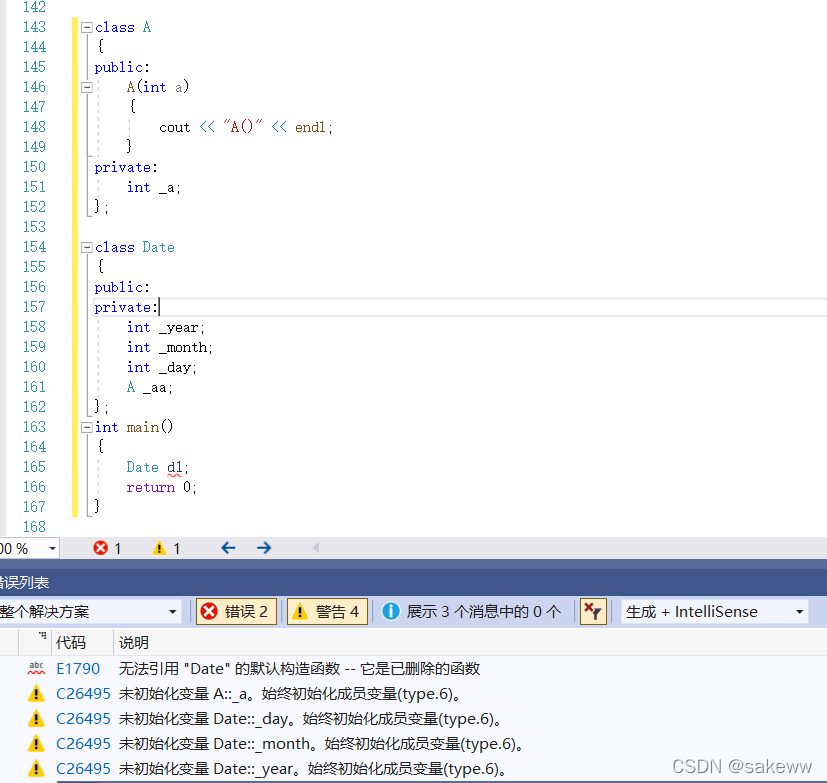Screen dimensions: 827x783
Task: Click the squiggled d1 variable on line 165
Action: (175, 468)
